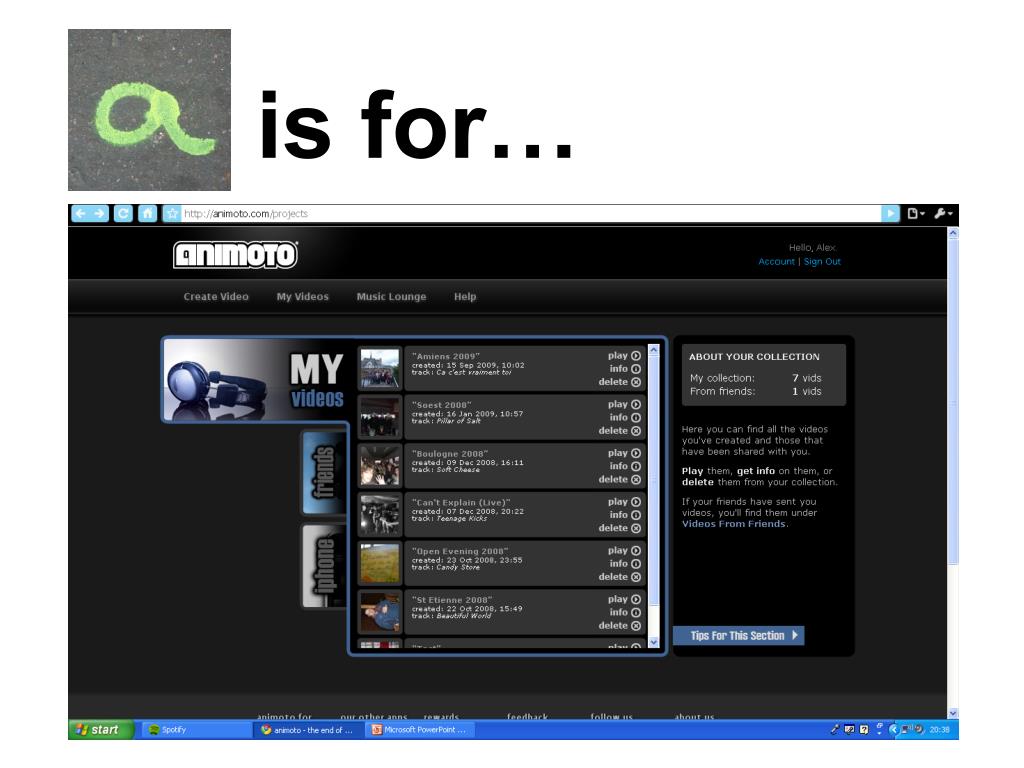The width and height of the screenshot is (1024, 768).
Task: Delete the "Boulogne 2008" video
Action: click(x=619, y=479)
